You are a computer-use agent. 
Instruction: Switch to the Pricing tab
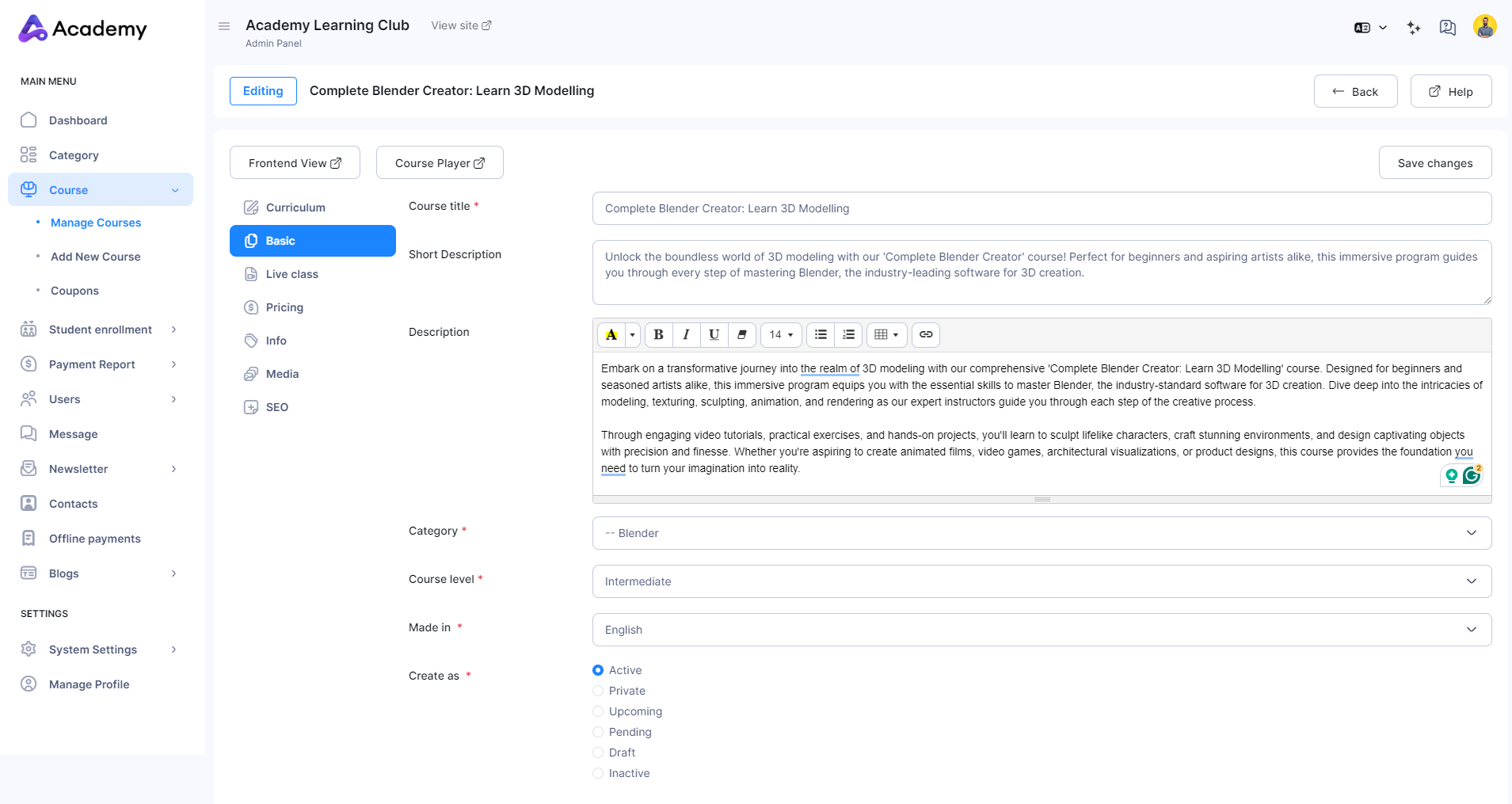point(284,307)
